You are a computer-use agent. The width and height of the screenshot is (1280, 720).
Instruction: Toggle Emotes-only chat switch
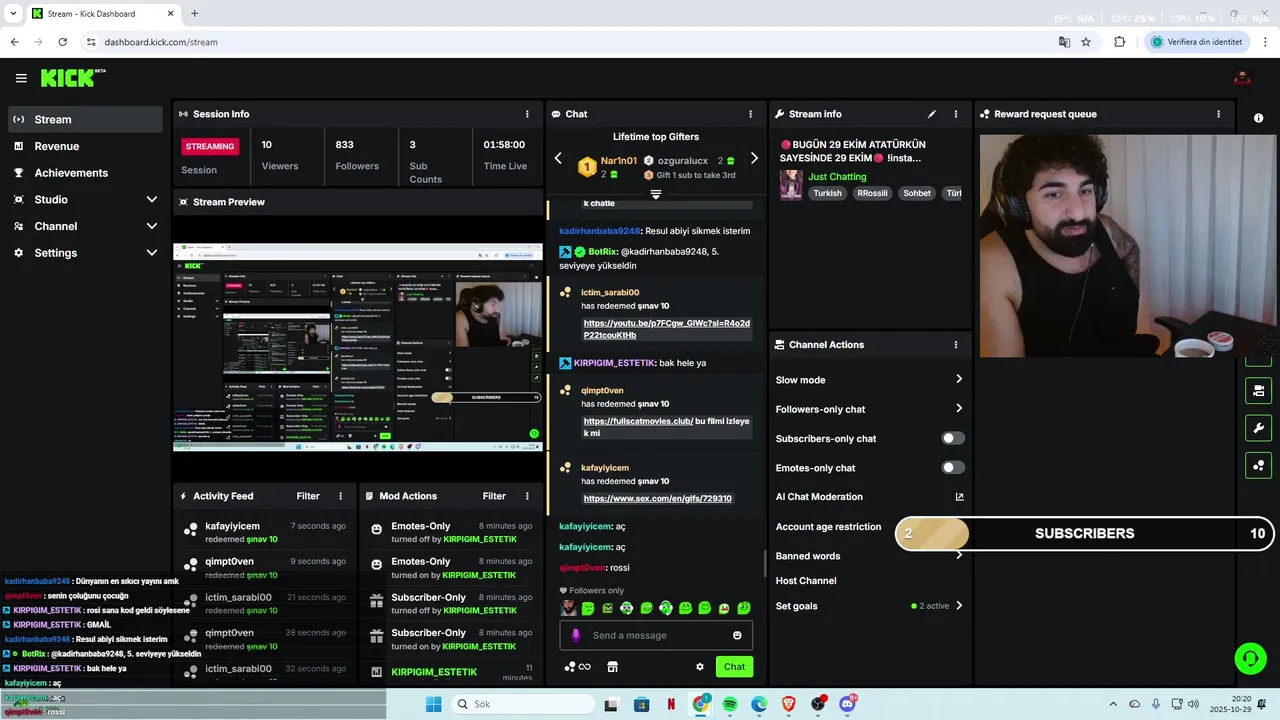(953, 467)
